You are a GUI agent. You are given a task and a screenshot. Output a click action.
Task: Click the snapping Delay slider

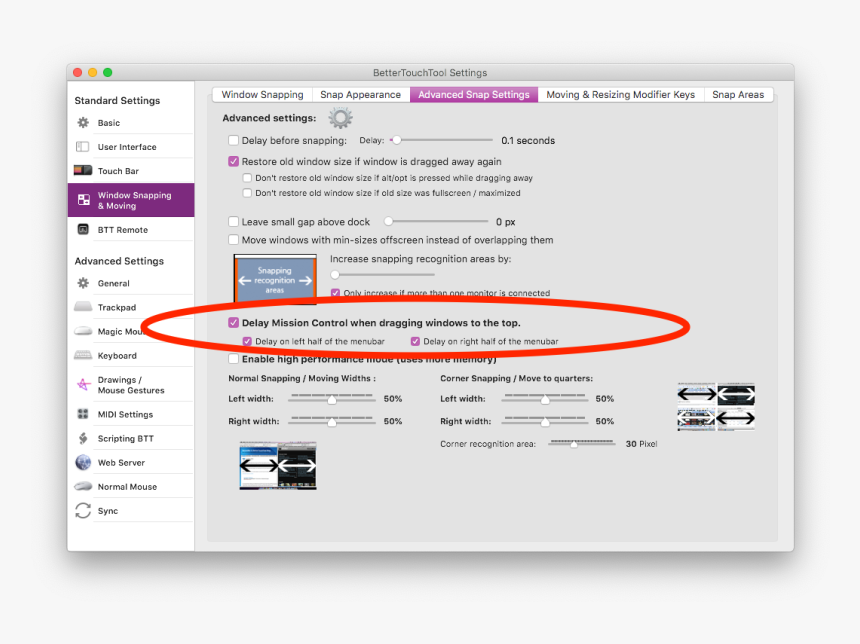441,140
